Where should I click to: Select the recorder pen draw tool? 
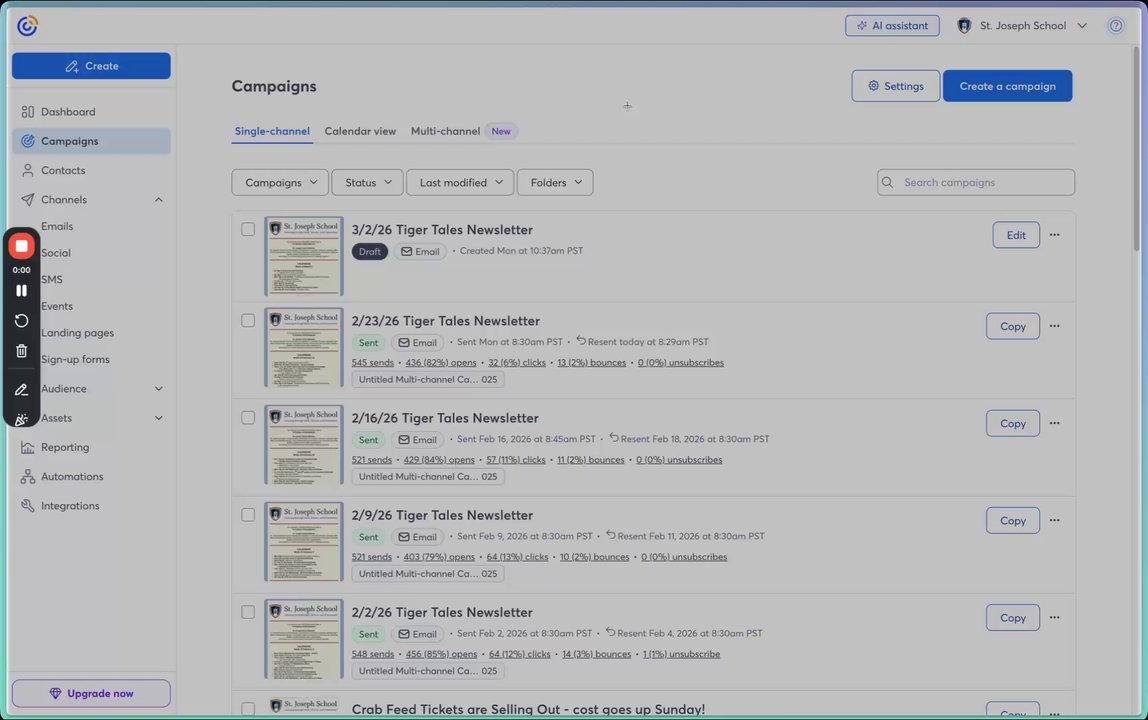tap(21, 390)
